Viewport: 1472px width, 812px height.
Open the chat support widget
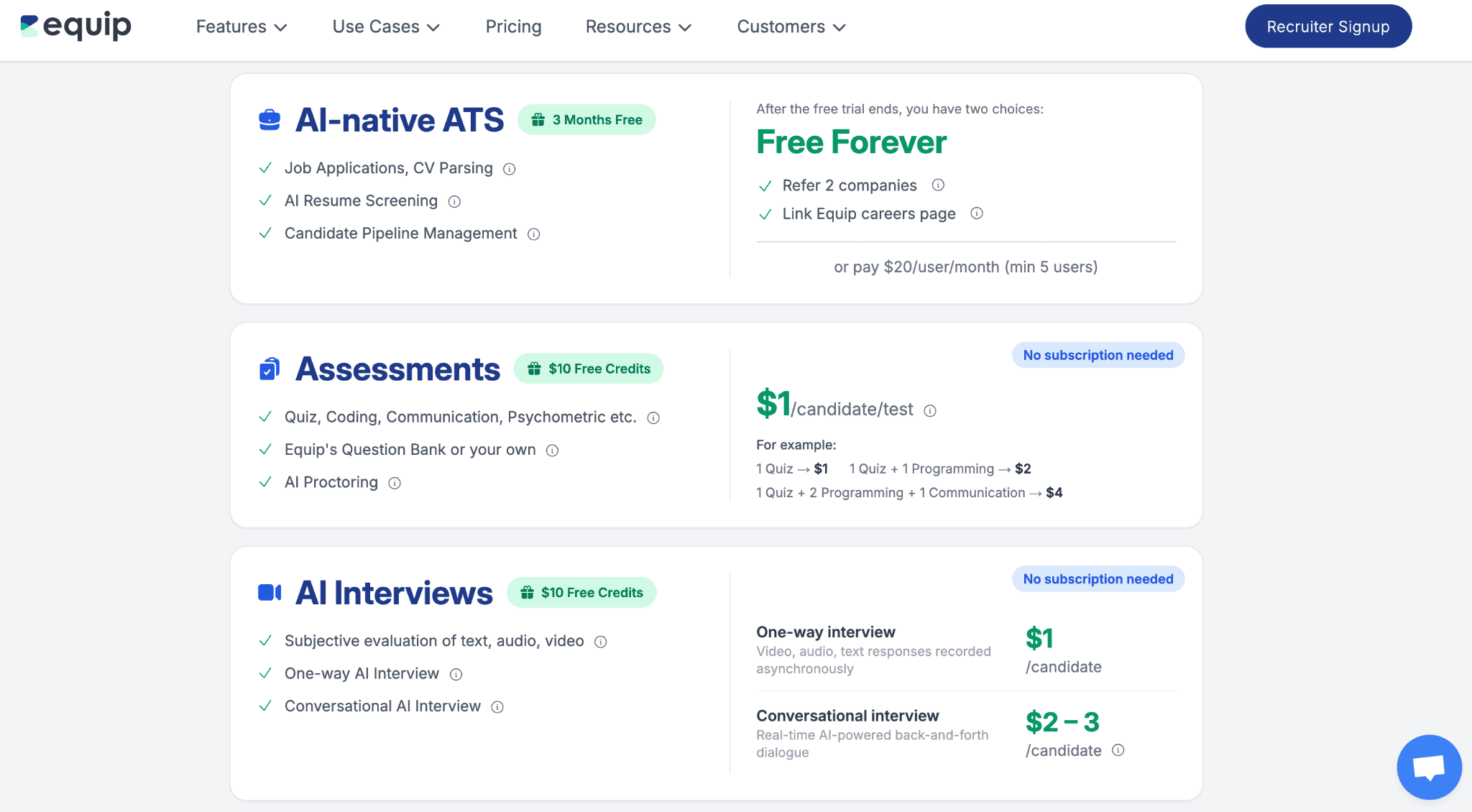[x=1428, y=767]
